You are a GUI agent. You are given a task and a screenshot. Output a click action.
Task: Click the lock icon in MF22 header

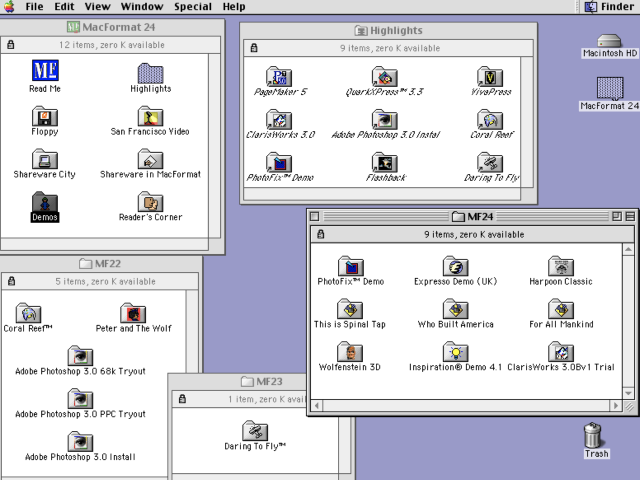(x=11, y=281)
